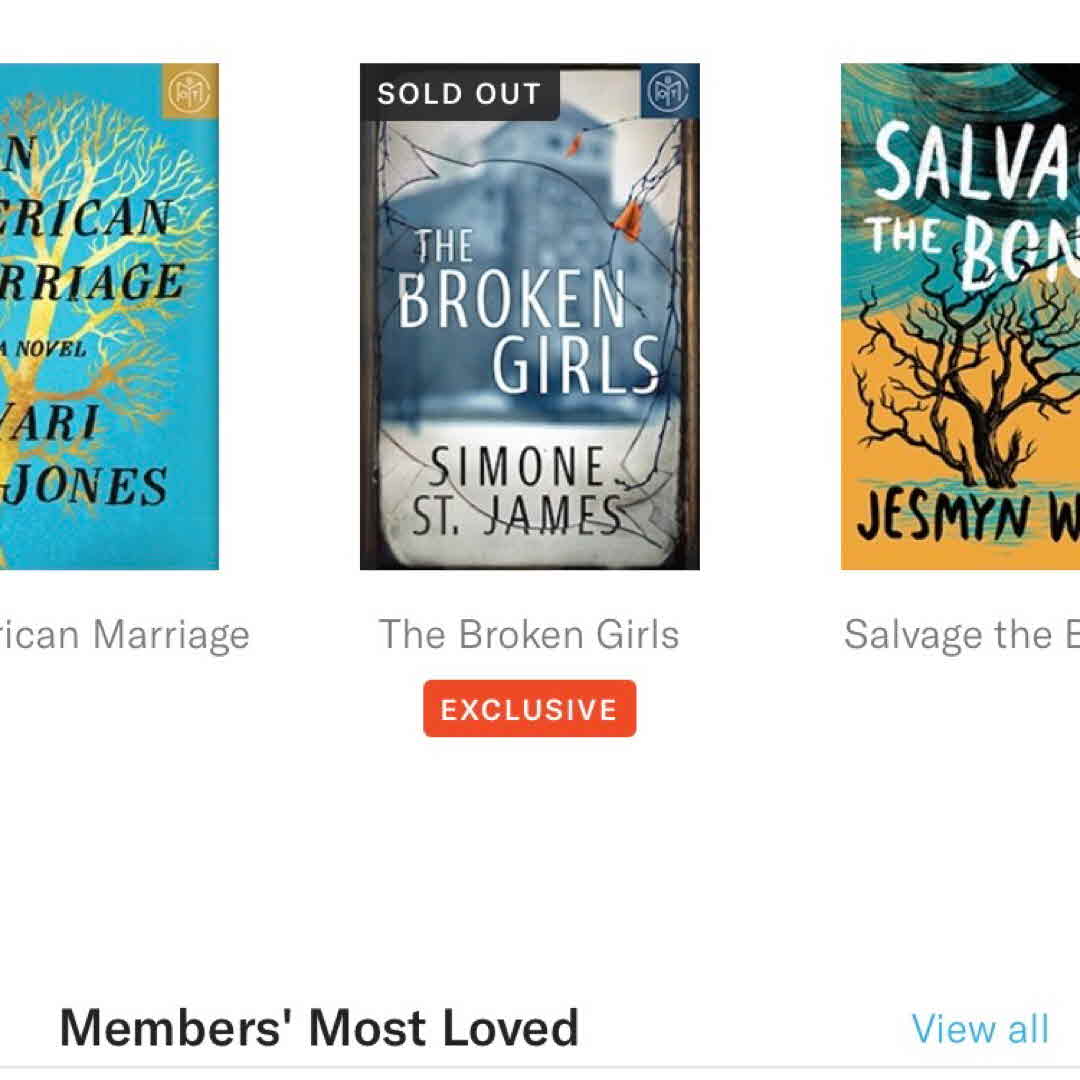This screenshot has height=1080, width=1080.
Task: Click the orange leaf on Broken Girls cover
Action: [627, 220]
